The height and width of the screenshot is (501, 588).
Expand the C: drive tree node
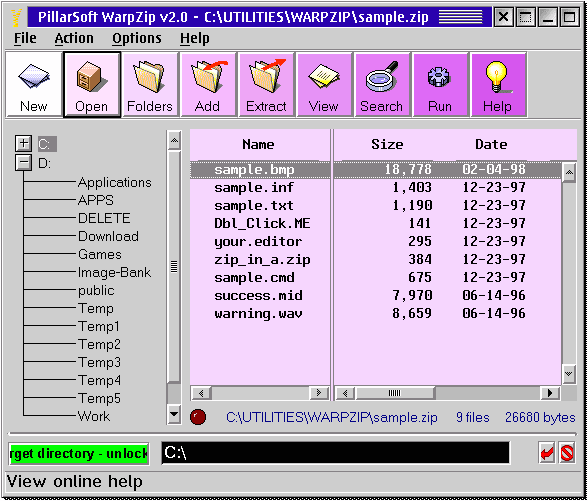[23, 143]
